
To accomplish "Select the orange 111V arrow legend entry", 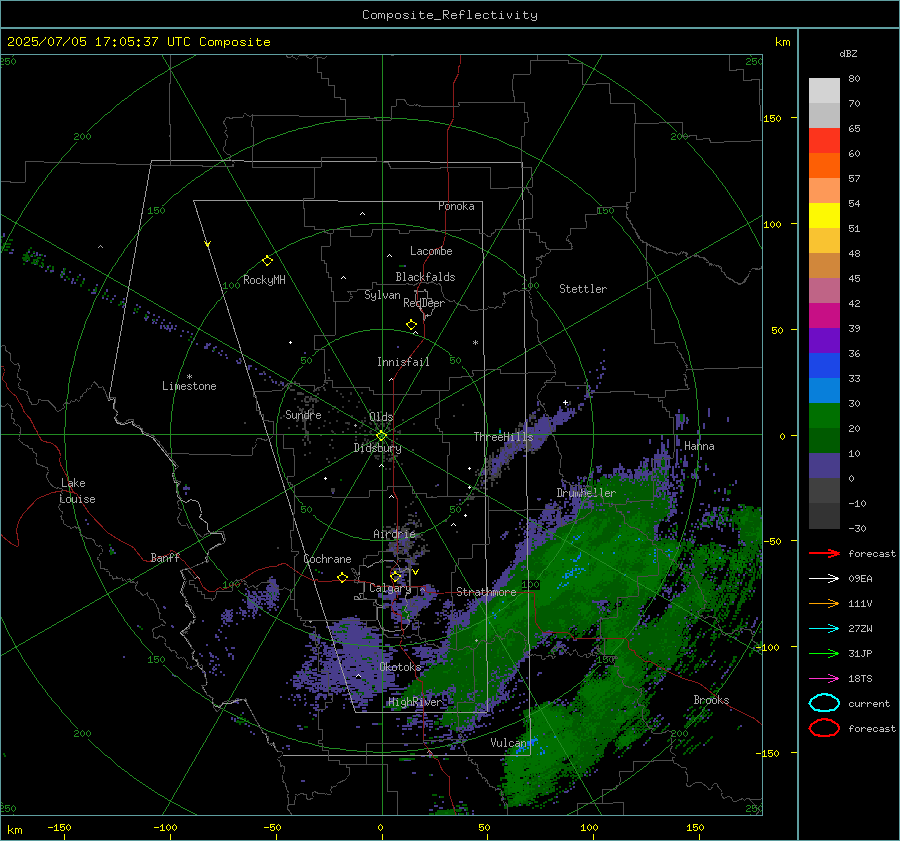I will coord(824,603).
